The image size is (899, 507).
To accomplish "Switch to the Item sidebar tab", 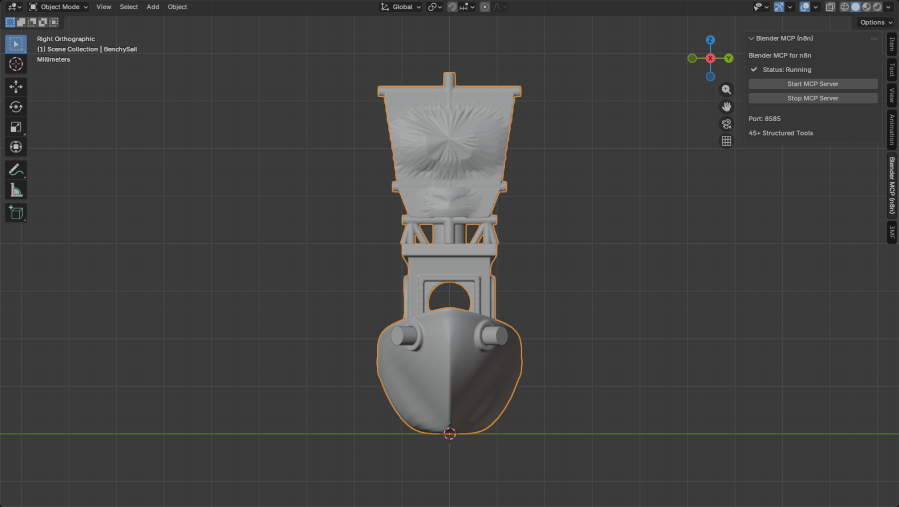I will click(x=892, y=44).
